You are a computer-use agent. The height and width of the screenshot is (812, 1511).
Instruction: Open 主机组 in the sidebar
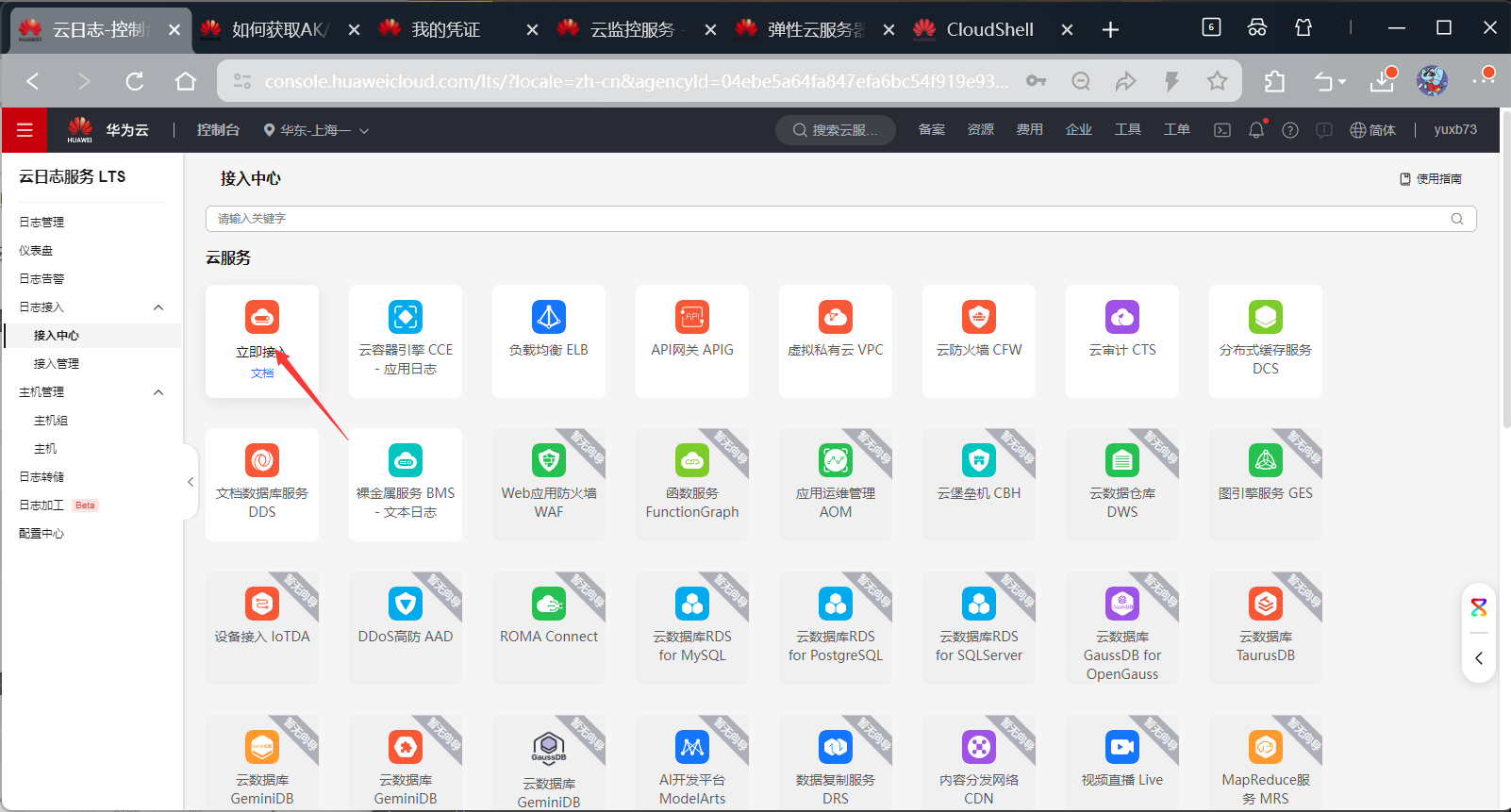pos(51,421)
